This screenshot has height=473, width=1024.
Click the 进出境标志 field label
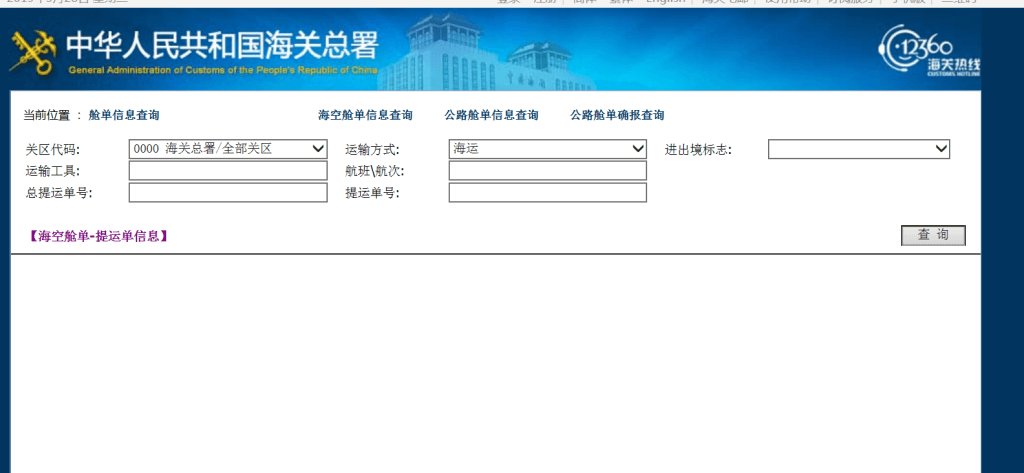pyautogui.click(x=698, y=150)
